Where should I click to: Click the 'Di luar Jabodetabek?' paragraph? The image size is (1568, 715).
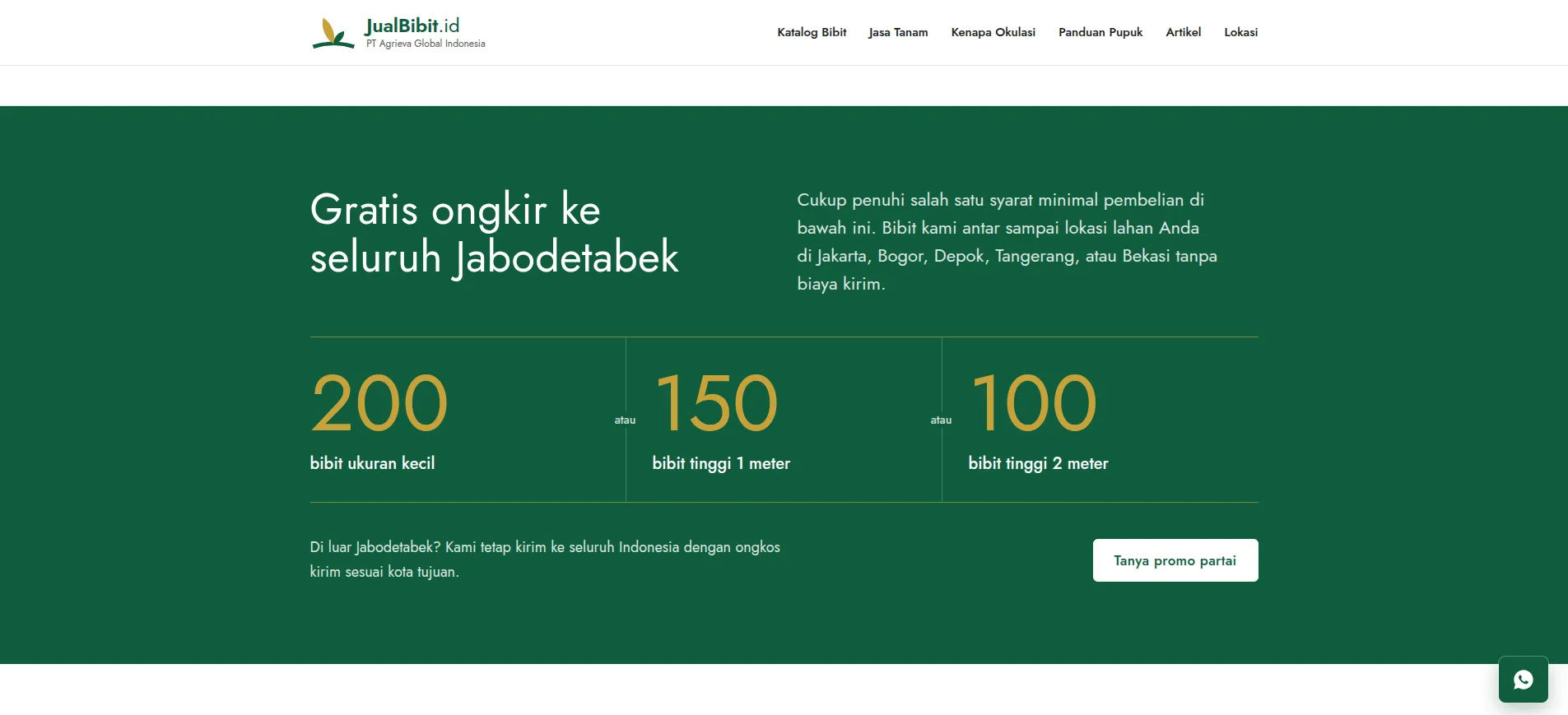click(x=545, y=559)
